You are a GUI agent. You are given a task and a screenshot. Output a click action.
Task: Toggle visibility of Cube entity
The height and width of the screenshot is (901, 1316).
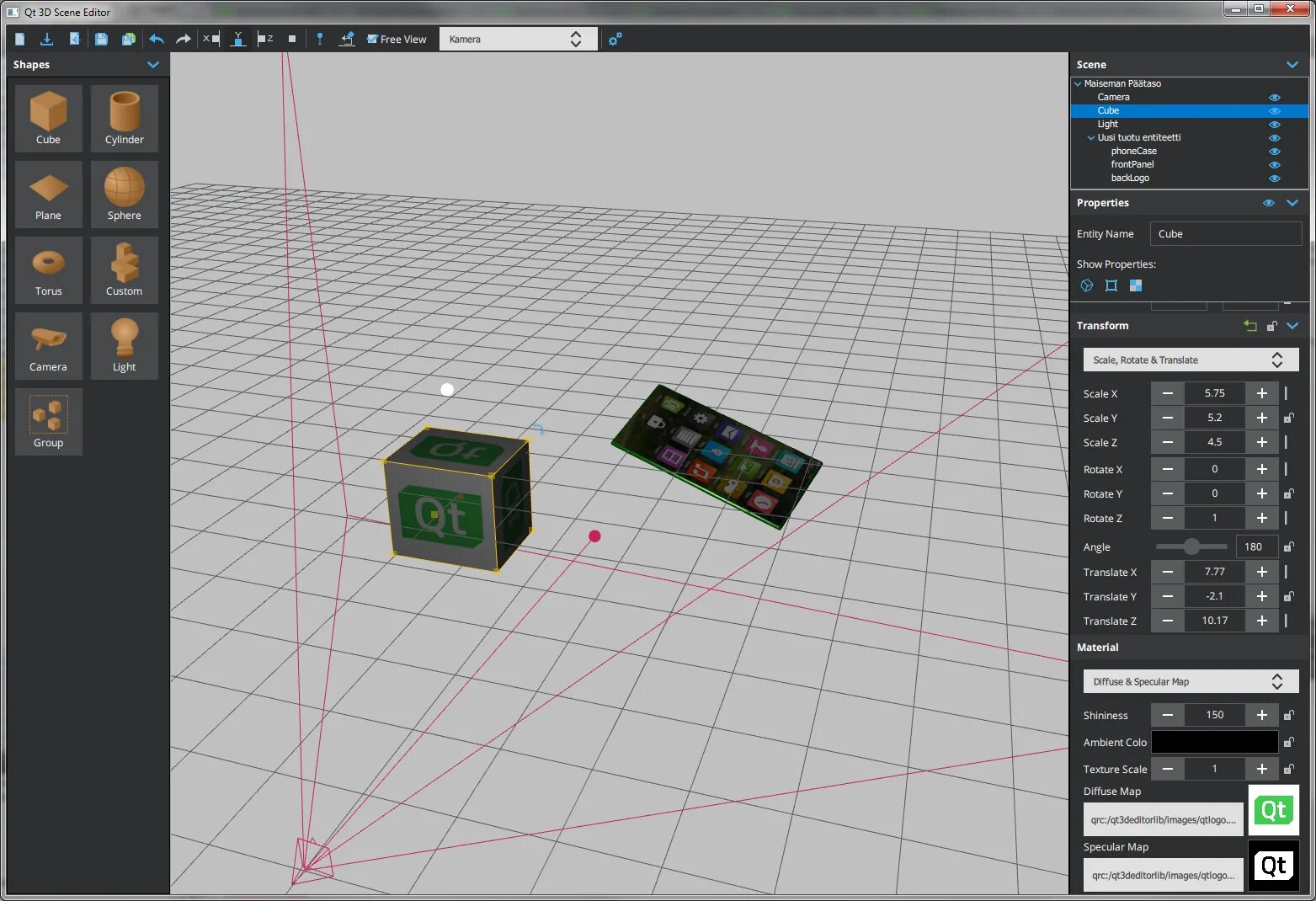1274,111
